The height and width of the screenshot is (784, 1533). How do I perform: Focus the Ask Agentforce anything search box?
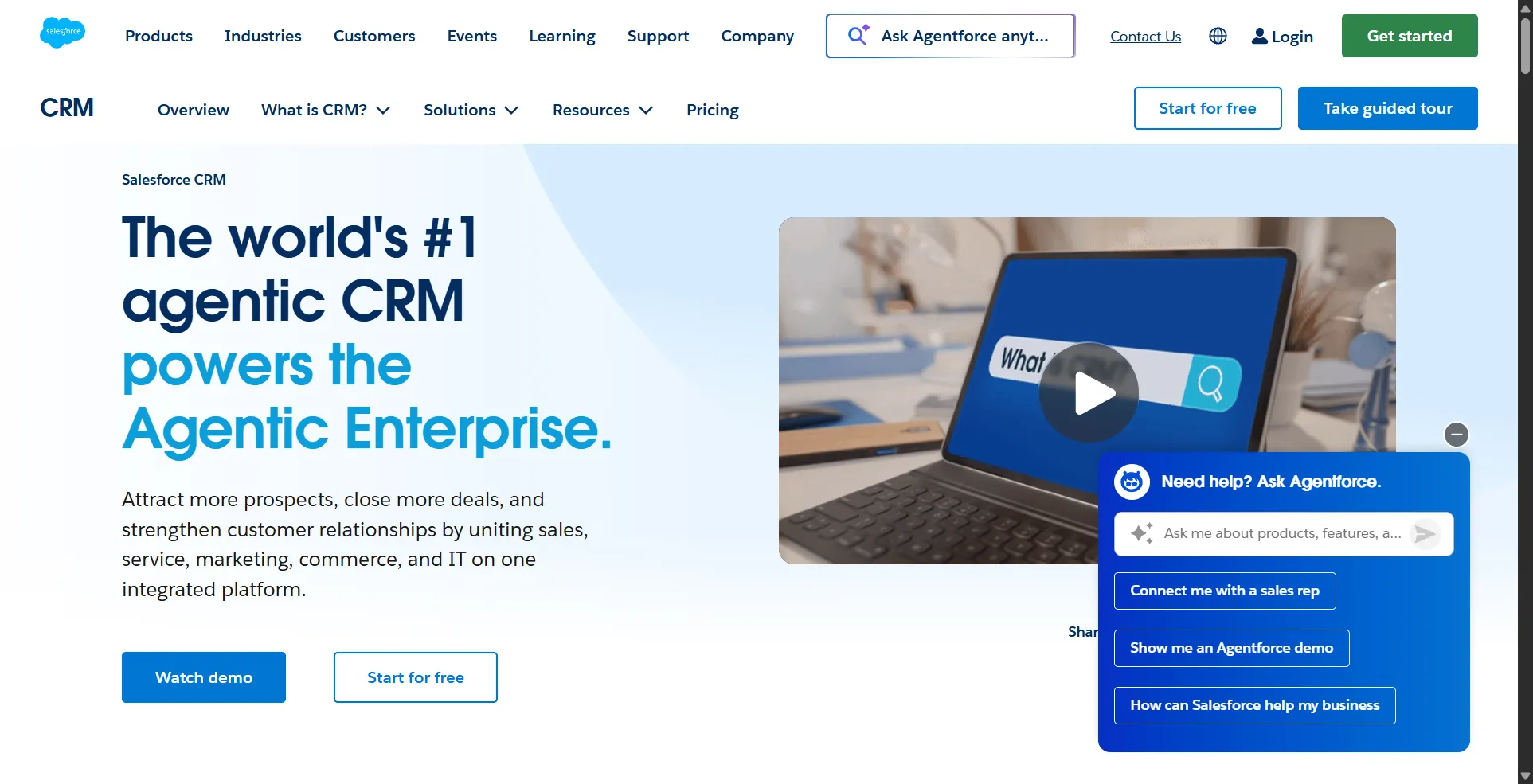pos(950,36)
